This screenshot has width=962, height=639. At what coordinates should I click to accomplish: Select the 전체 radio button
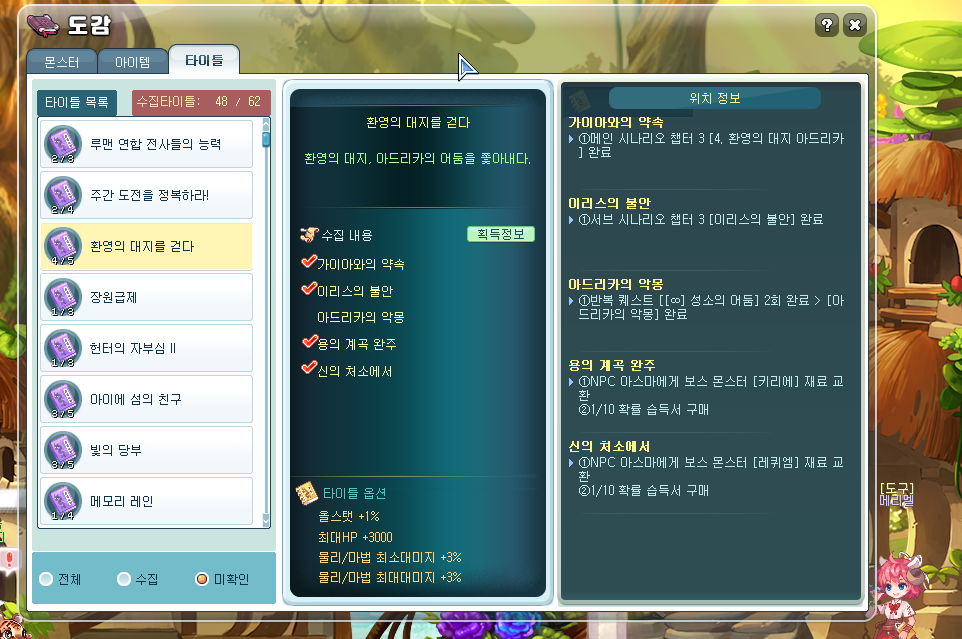tap(46, 579)
